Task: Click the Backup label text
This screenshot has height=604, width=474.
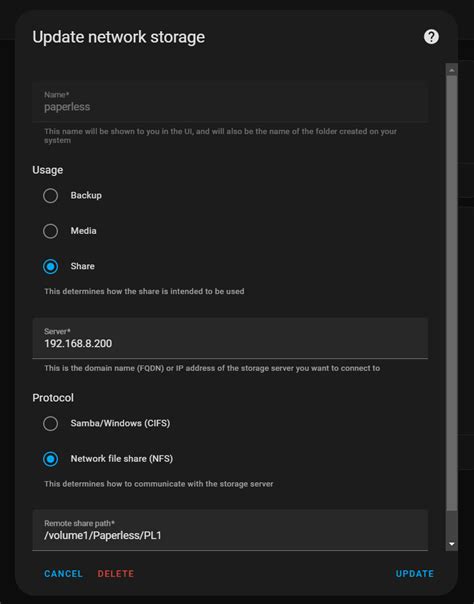Action: click(x=86, y=195)
